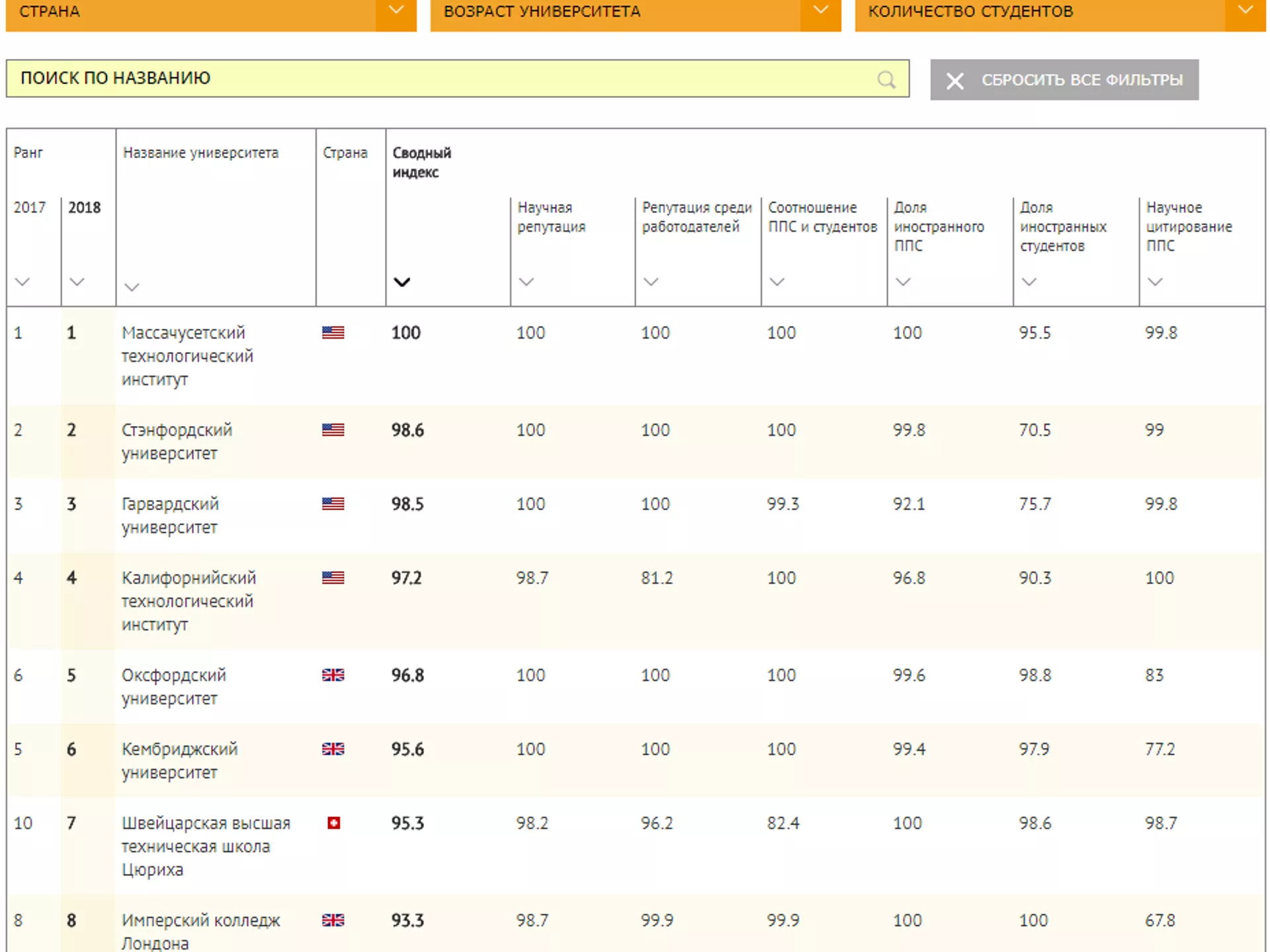Click the search magnifier icon
Screen dimensions: 1270x952
click(886, 79)
